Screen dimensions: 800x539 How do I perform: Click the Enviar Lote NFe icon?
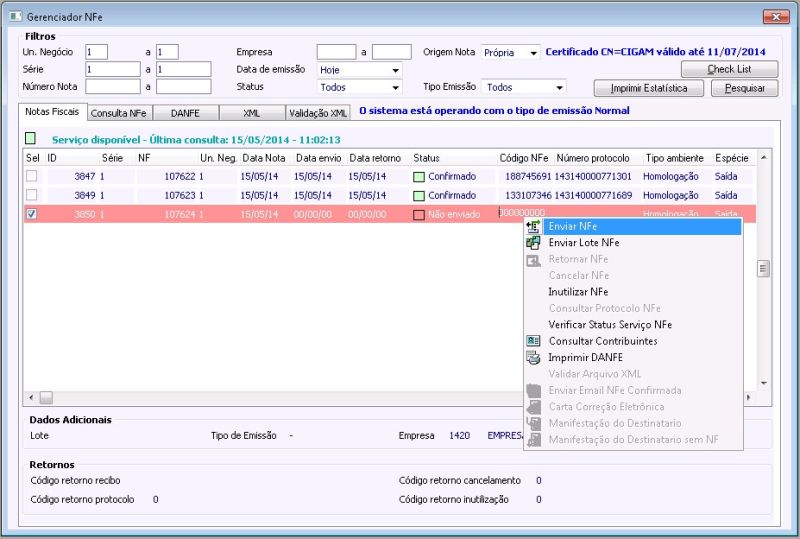point(533,243)
